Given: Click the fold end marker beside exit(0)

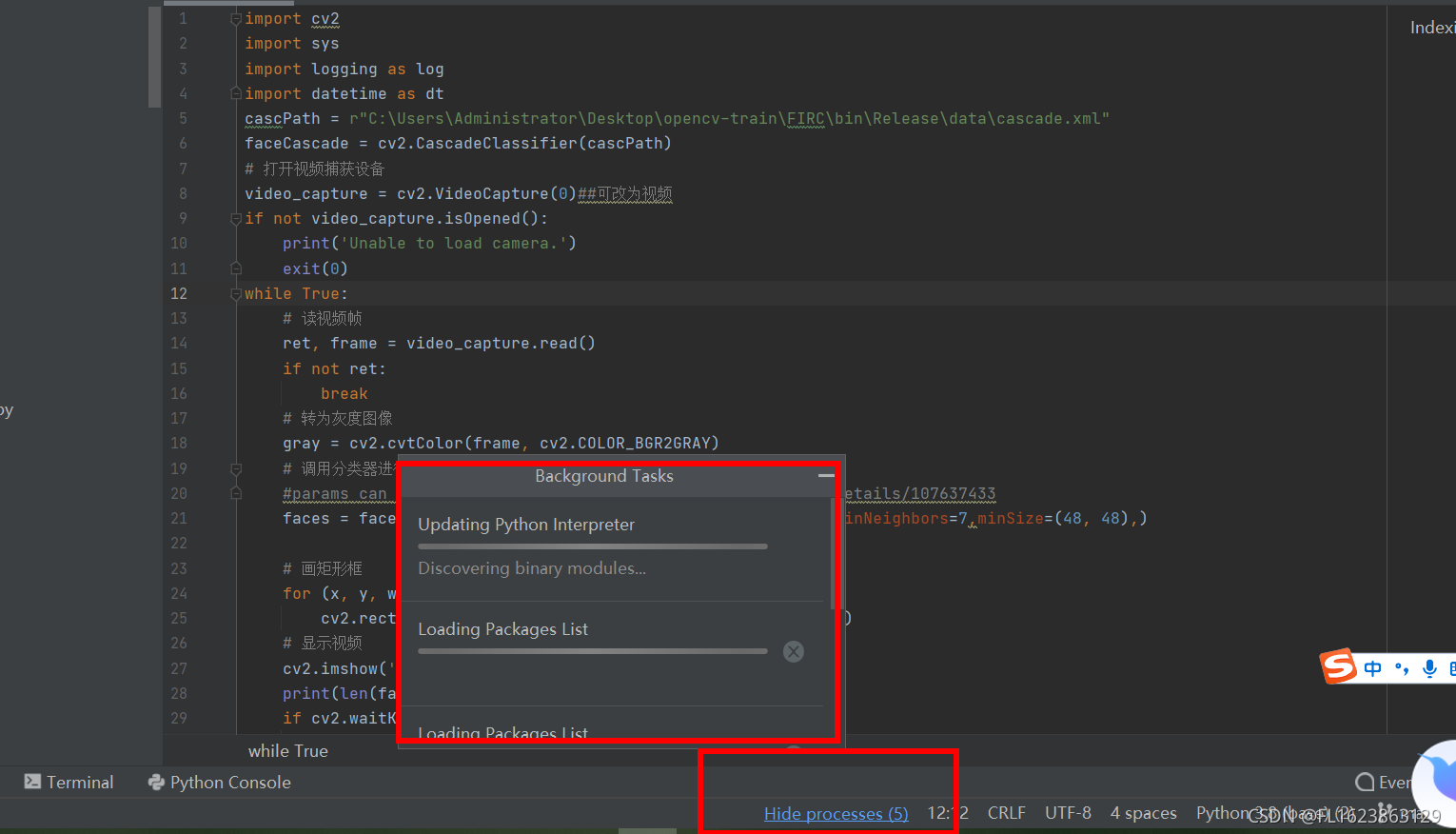Looking at the screenshot, I should coord(236,268).
